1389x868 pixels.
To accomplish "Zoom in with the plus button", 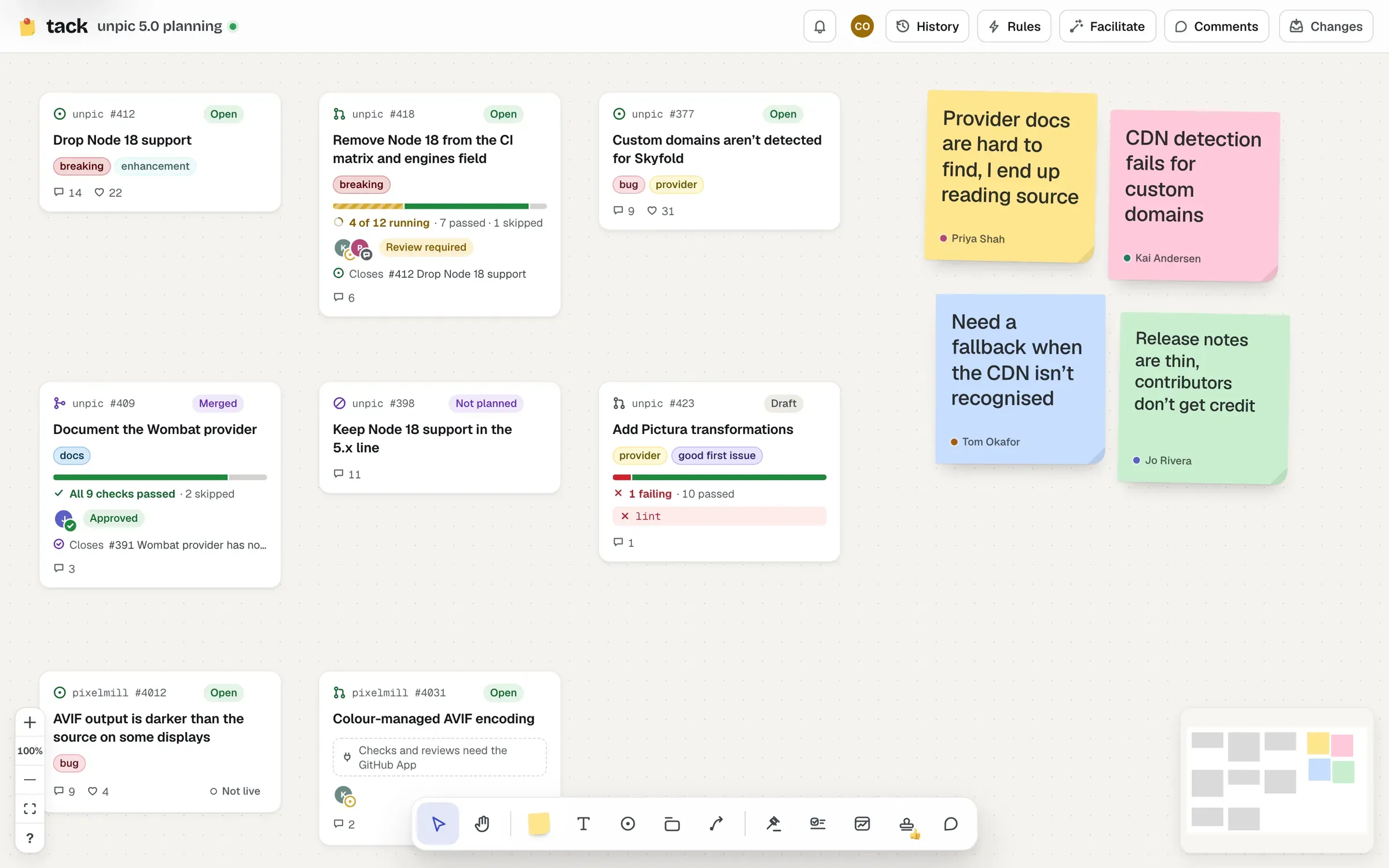I will click(x=30, y=722).
